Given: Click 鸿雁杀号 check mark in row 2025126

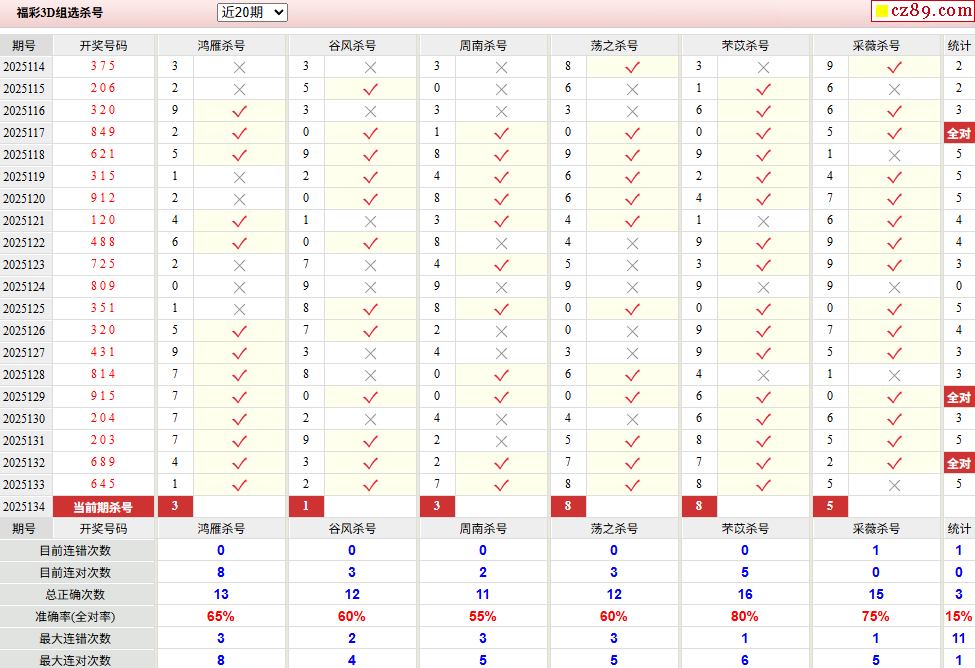Looking at the screenshot, I should point(239,332).
